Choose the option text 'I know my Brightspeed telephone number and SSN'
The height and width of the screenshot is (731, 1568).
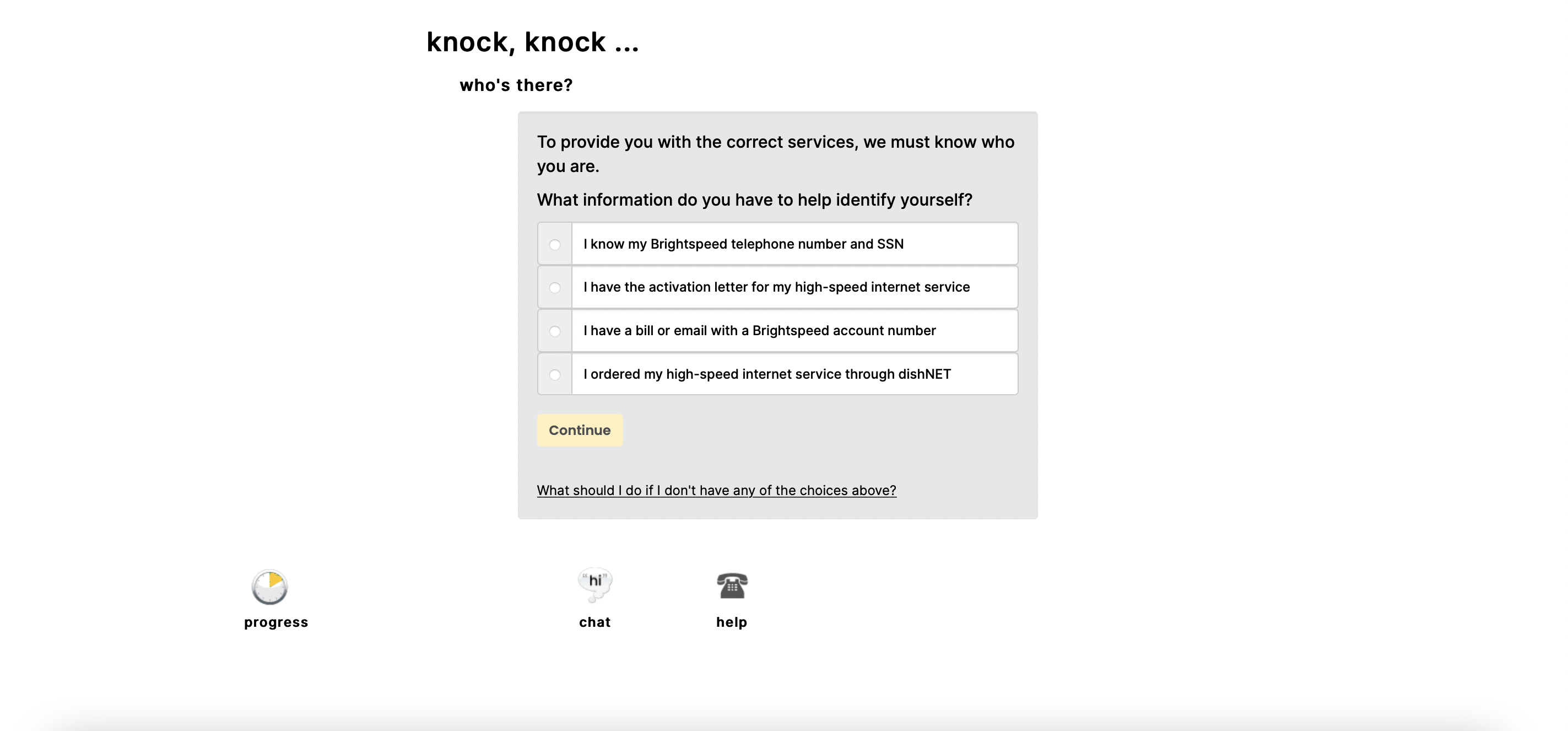pos(743,244)
